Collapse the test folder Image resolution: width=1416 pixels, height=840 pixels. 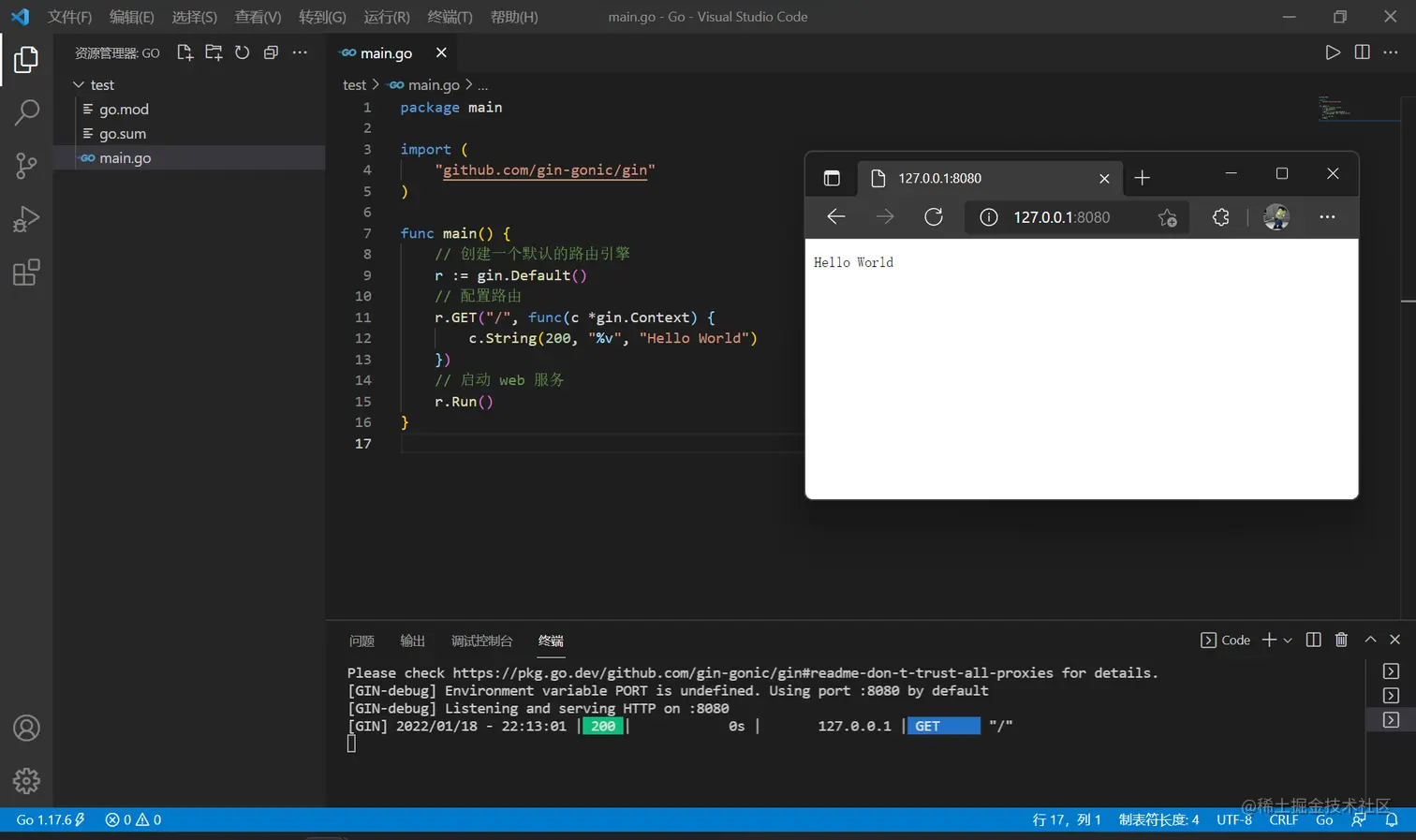tap(189, 84)
